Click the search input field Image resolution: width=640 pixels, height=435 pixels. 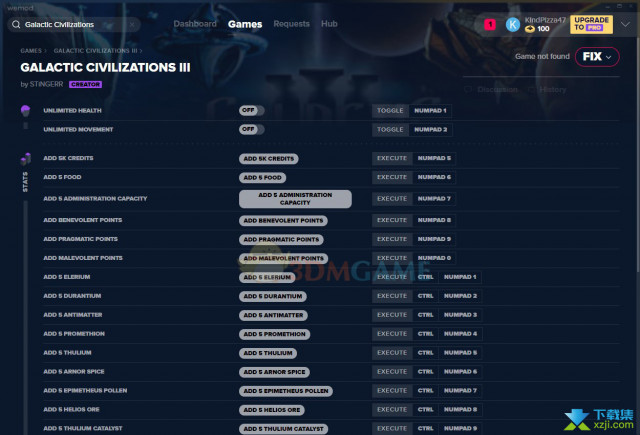pyautogui.click(x=74, y=24)
